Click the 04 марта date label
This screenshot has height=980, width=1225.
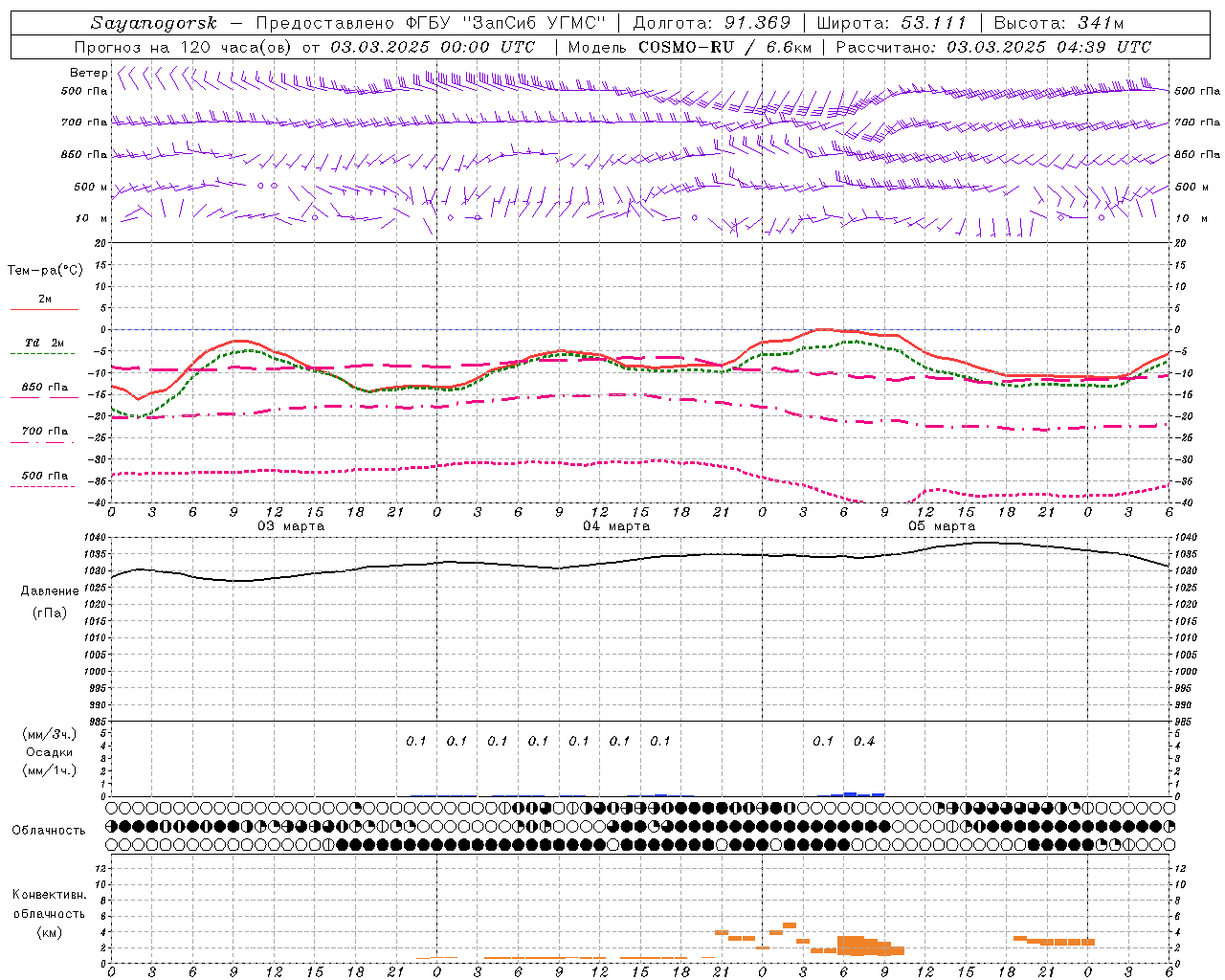616,526
